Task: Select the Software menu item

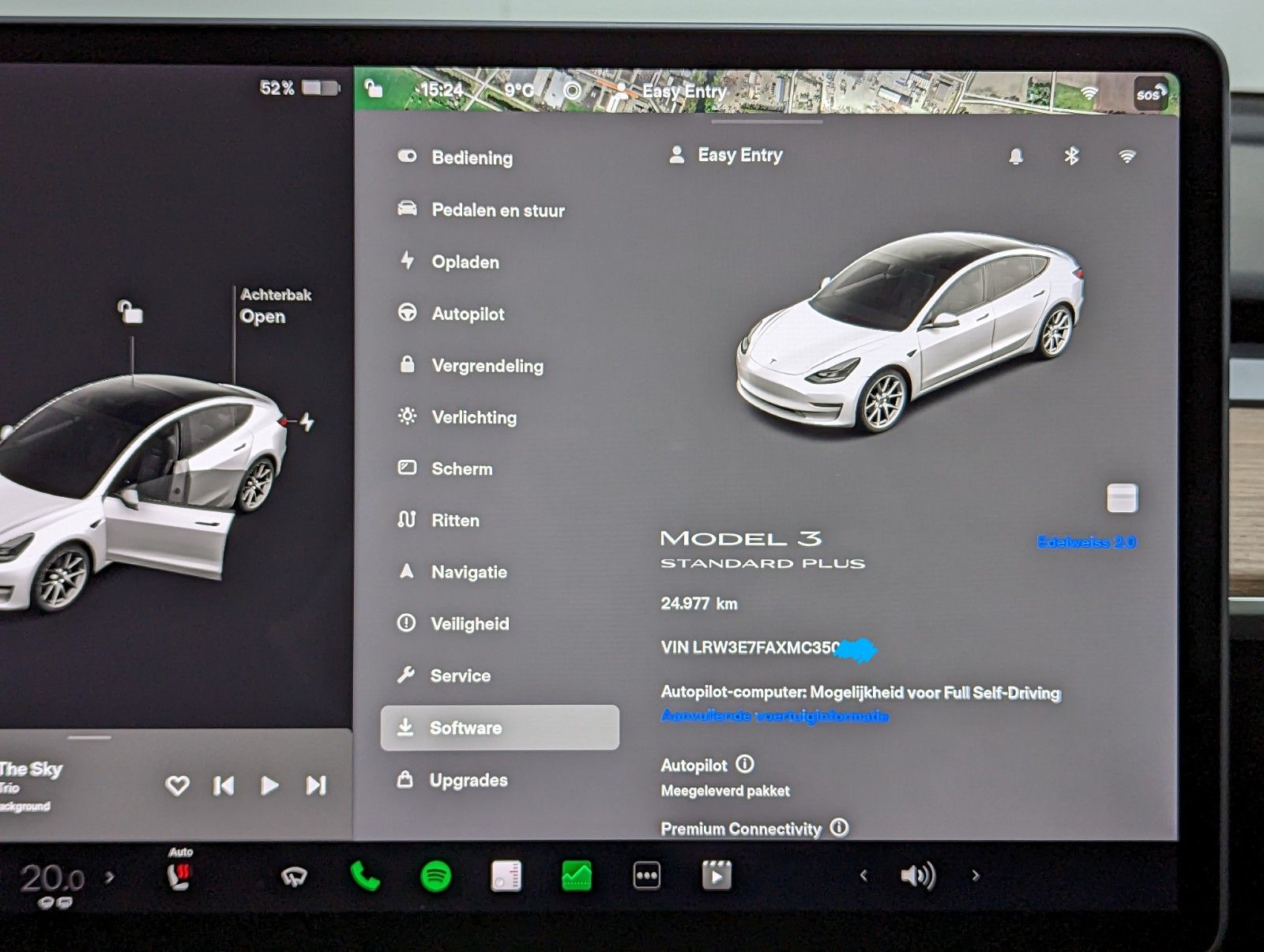Action: [x=500, y=728]
